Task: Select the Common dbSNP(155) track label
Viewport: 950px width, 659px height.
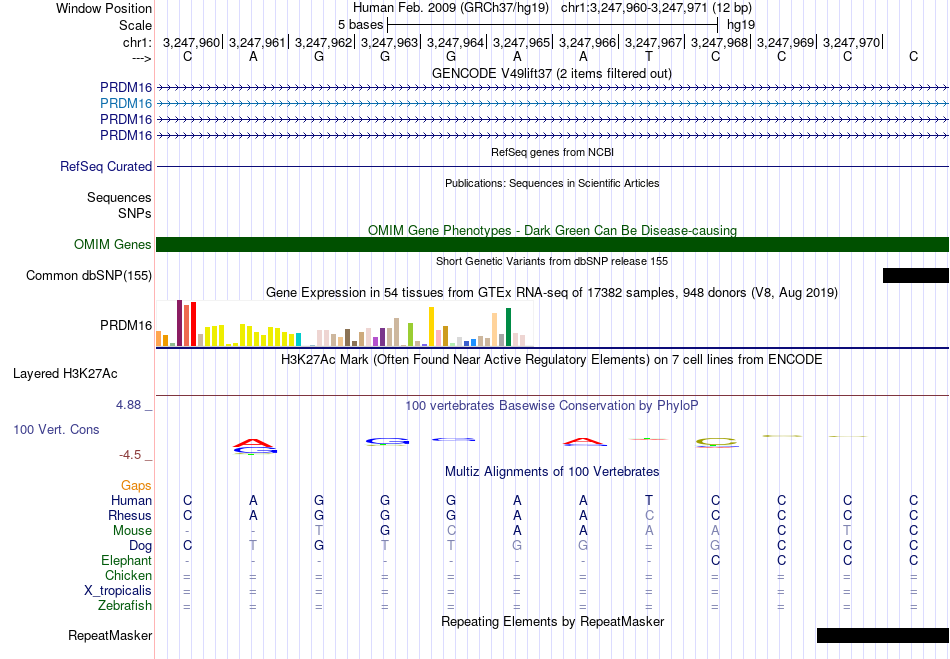Action: point(89,276)
